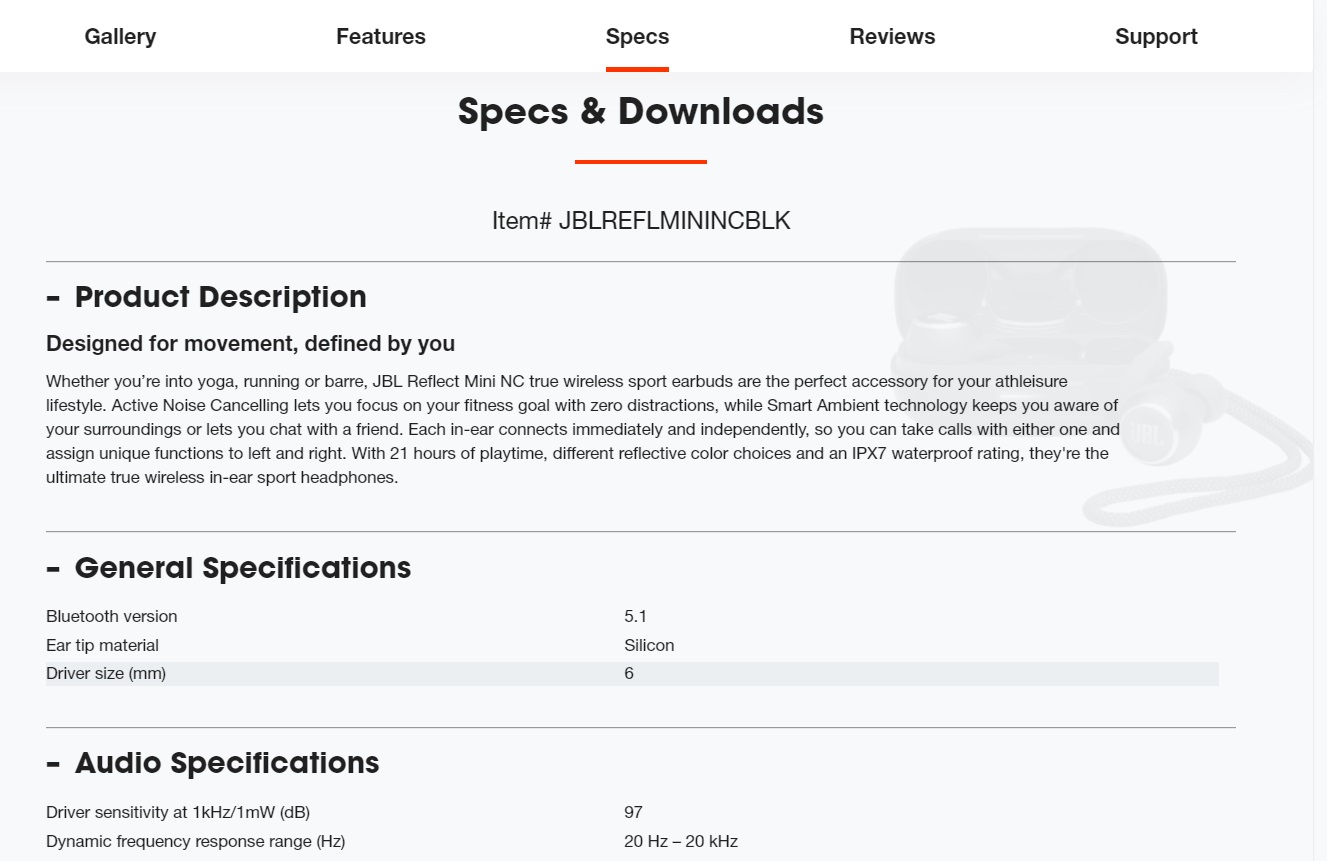Click the page vertical scrollbar

(x=1320, y=430)
